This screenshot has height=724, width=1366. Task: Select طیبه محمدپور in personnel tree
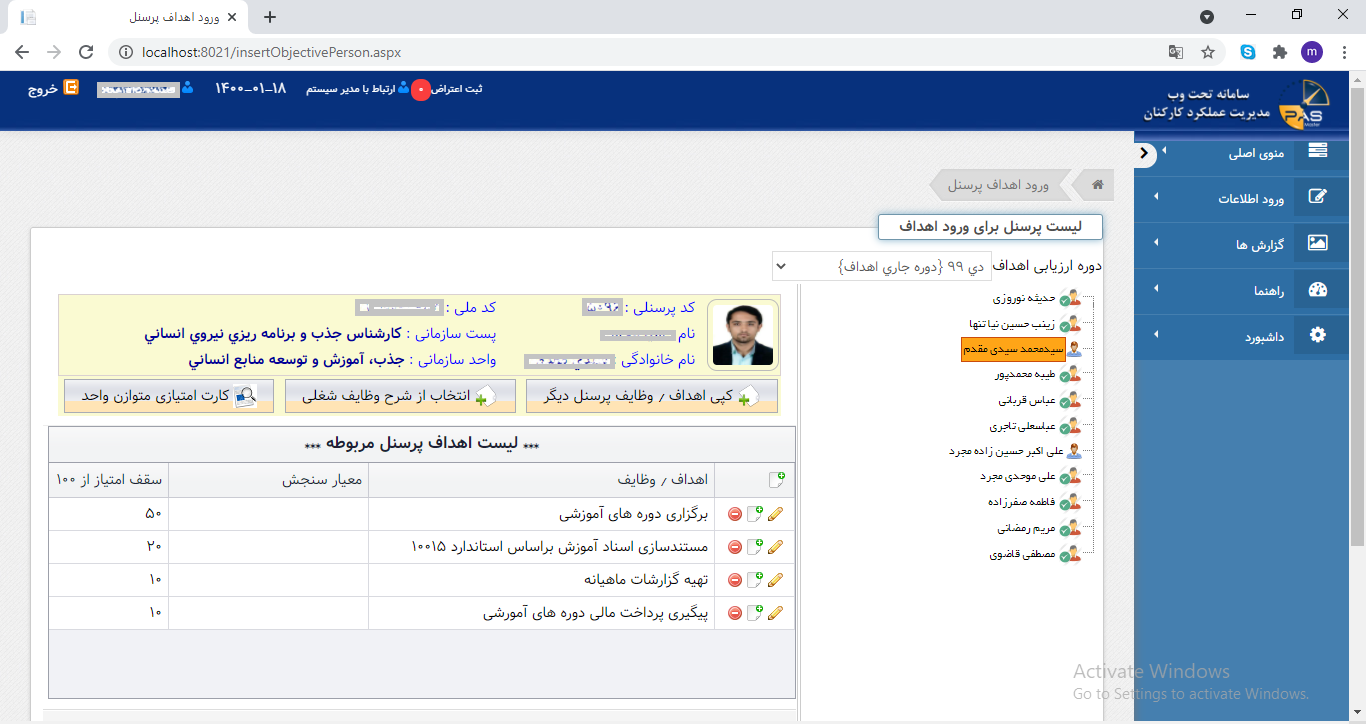pos(1023,374)
